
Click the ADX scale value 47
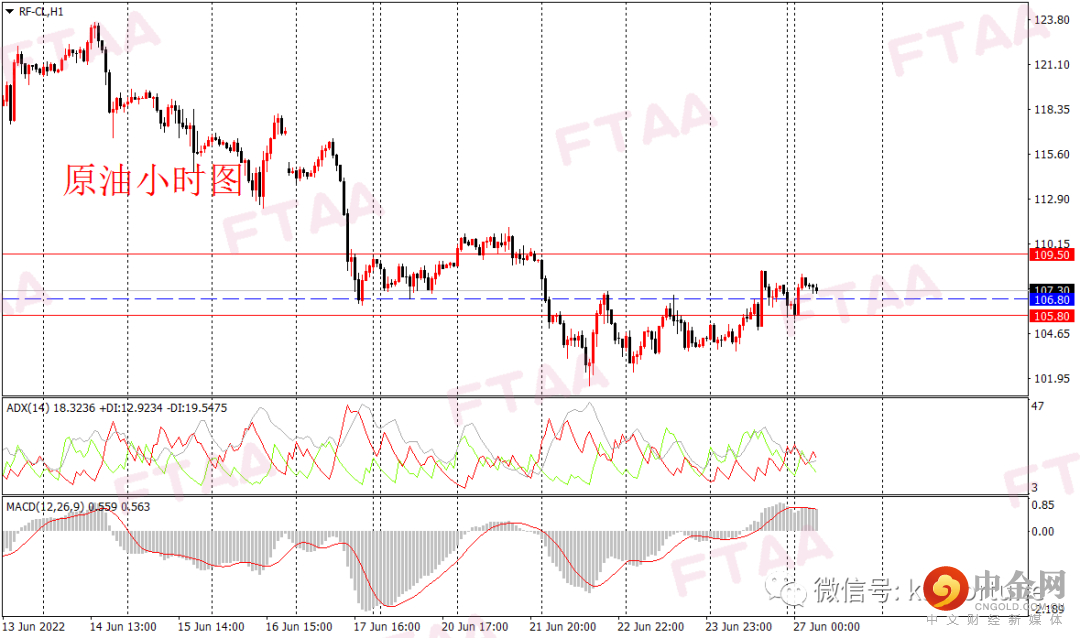point(1037,407)
